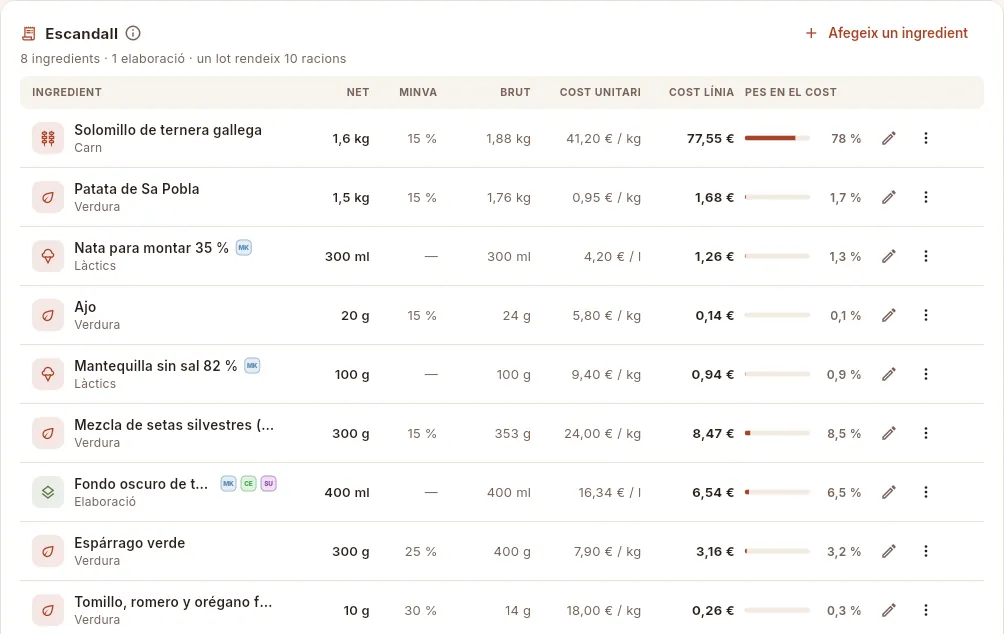Viewport: 1004px width, 634px height.
Task: Click the 8,47 € line cost
Action: (x=713, y=434)
